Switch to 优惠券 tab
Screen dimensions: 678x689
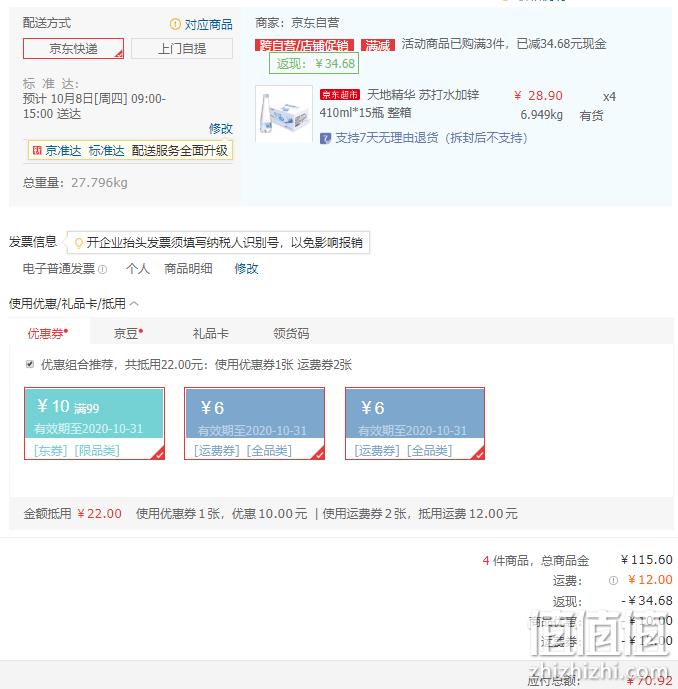[47, 333]
